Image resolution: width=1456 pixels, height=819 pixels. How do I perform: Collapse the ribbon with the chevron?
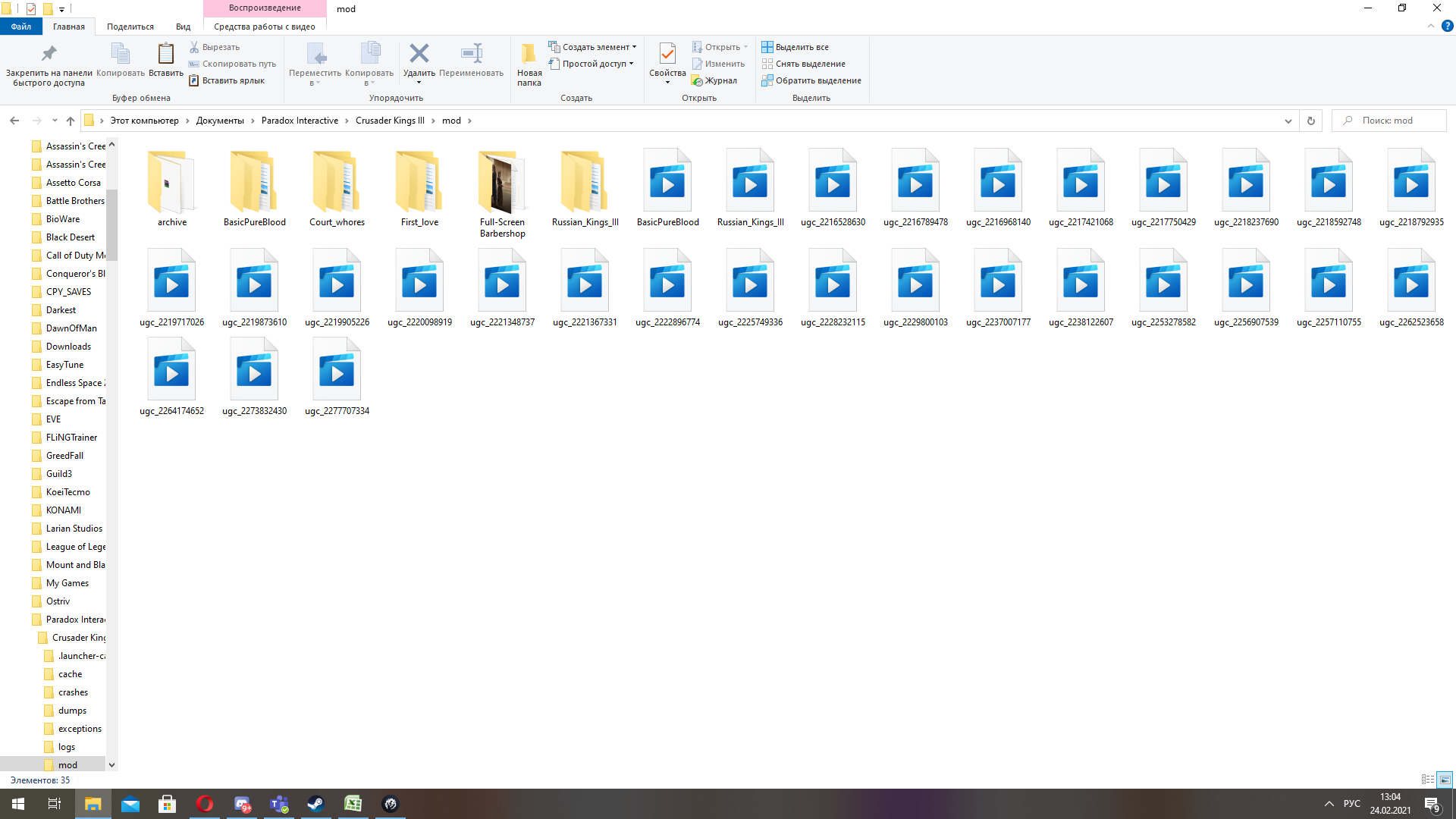1431,26
